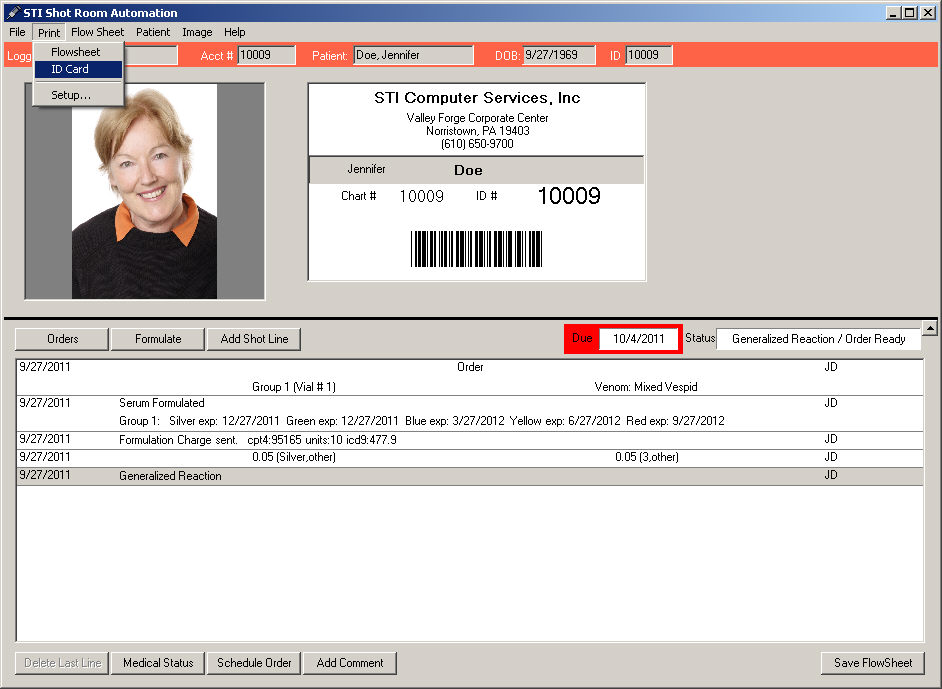Click scrollbar up arrow beside Status
This screenshot has width=942, height=689.
click(930, 328)
